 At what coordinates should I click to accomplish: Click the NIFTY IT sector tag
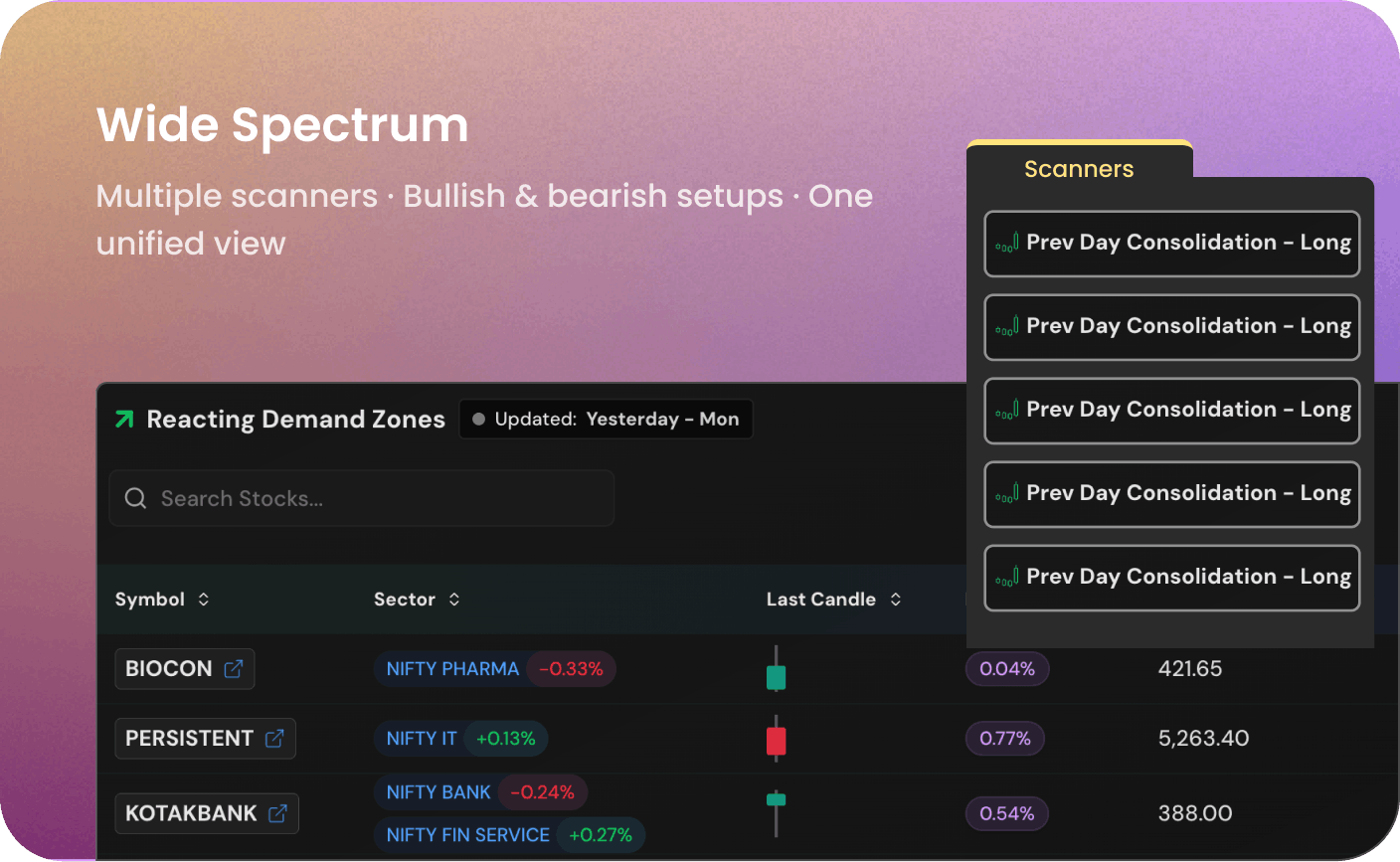click(421, 739)
